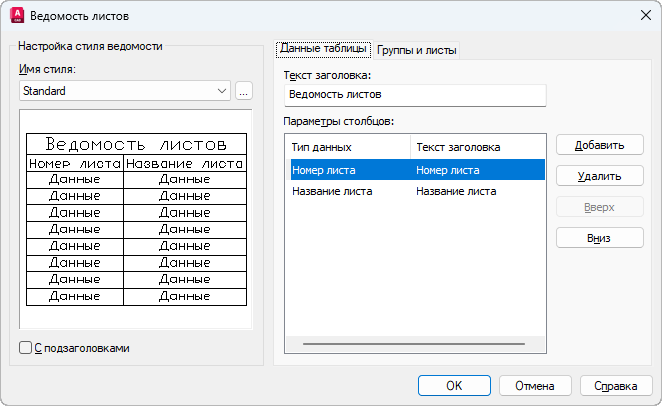This screenshot has height=406, width=662.
Task: Enable the С подзаголовками checkbox
Action: click(x=26, y=348)
